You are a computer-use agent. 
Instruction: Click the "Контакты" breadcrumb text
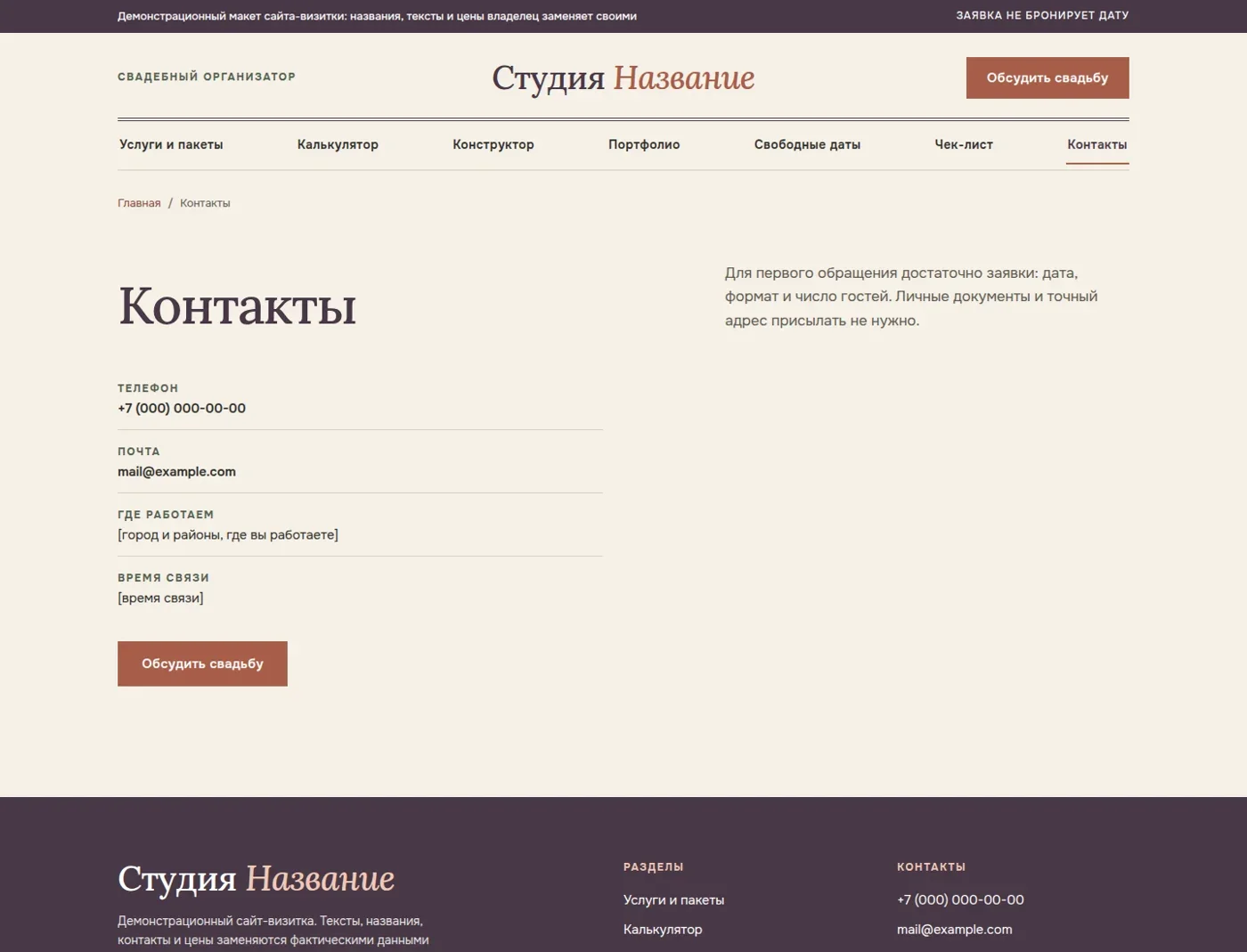pyautogui.click(x=205, y=203)
